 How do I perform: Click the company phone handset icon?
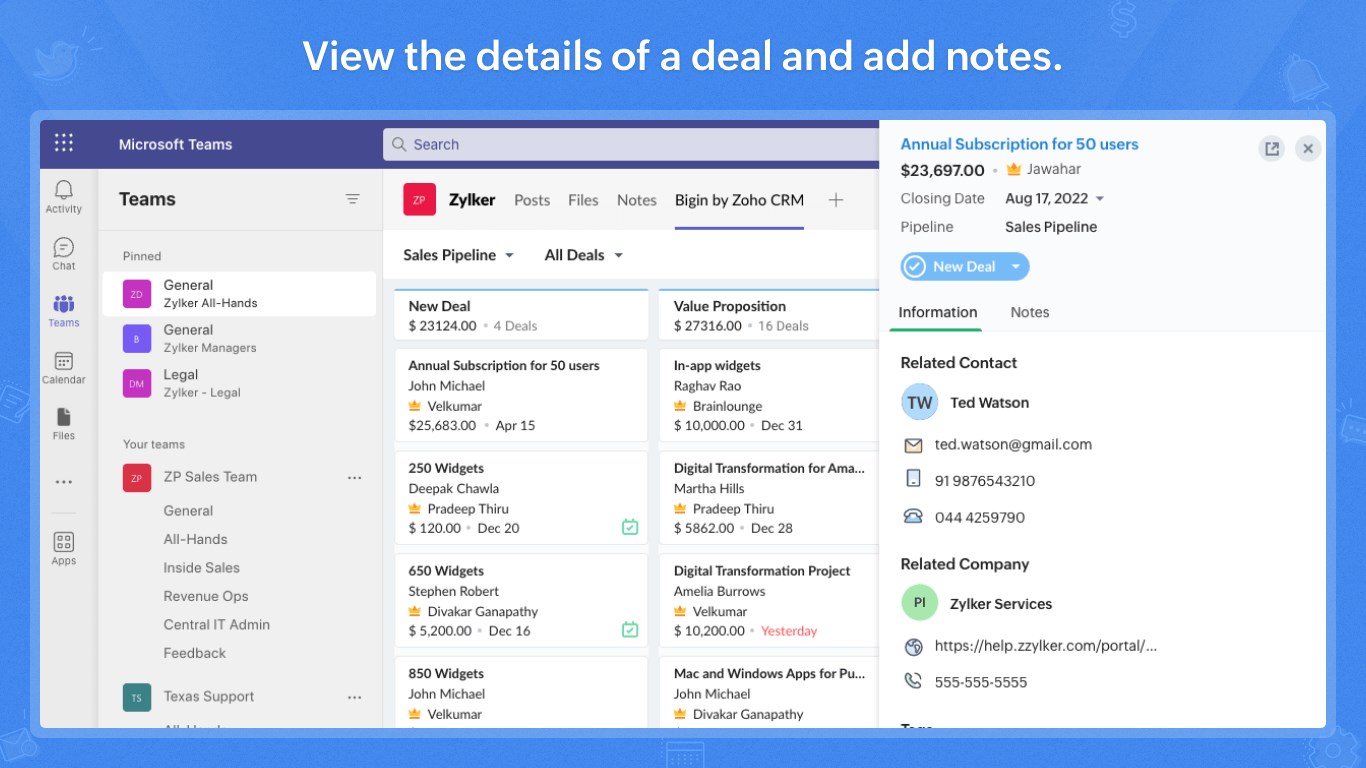click(x=913, y=681)
